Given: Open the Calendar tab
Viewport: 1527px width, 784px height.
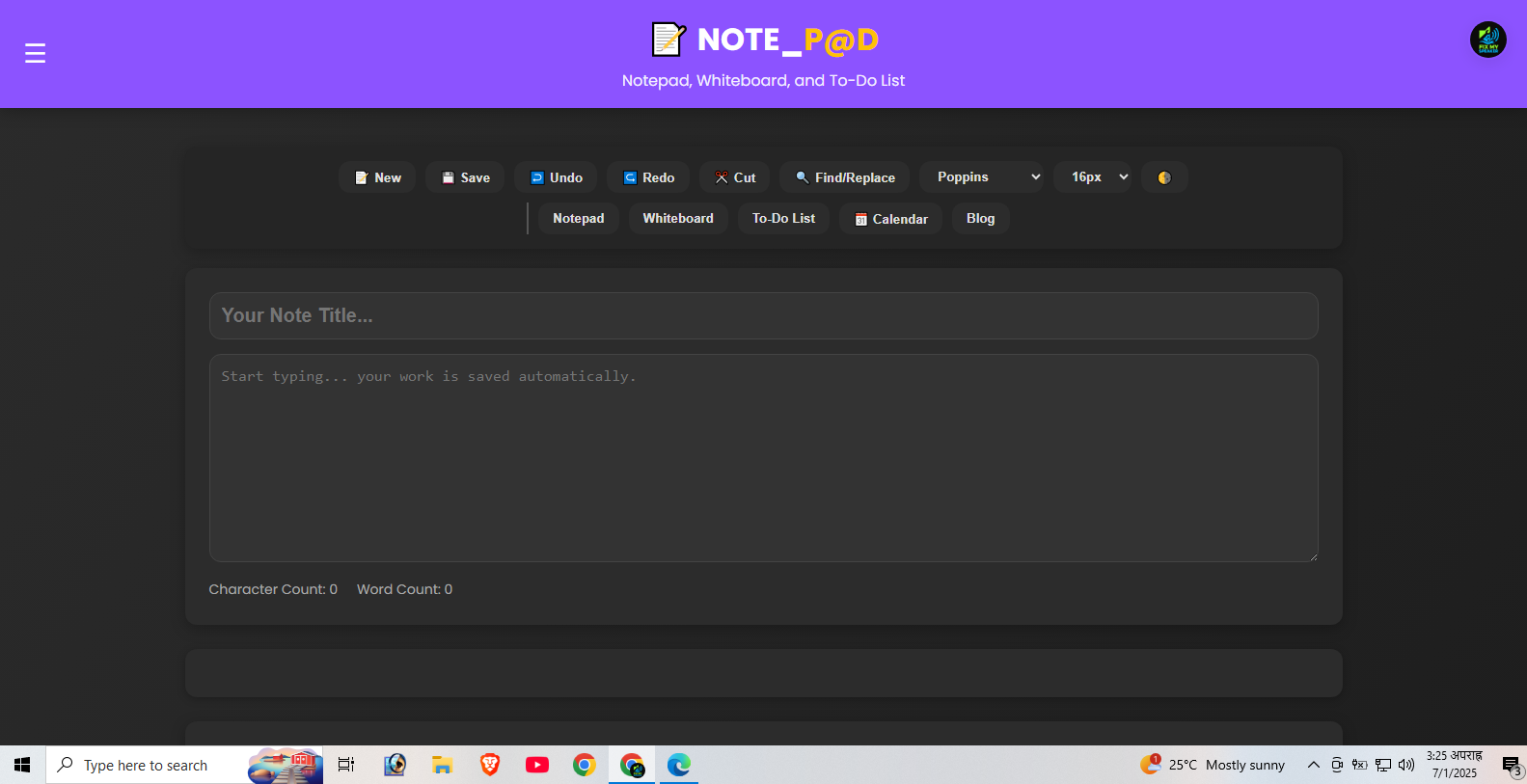Looking at the screenshot, I should pyautogui.click(x=890, y=219).
